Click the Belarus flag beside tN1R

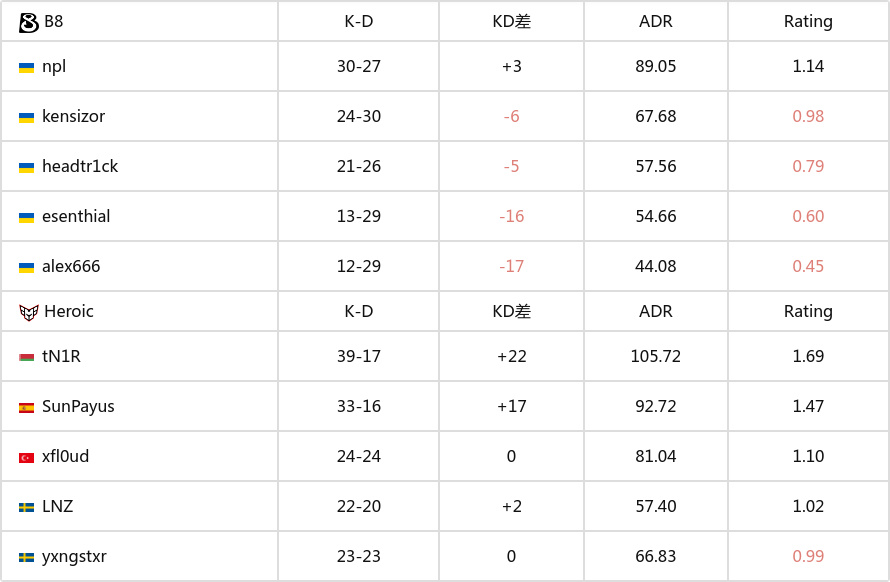click(27, 358)
